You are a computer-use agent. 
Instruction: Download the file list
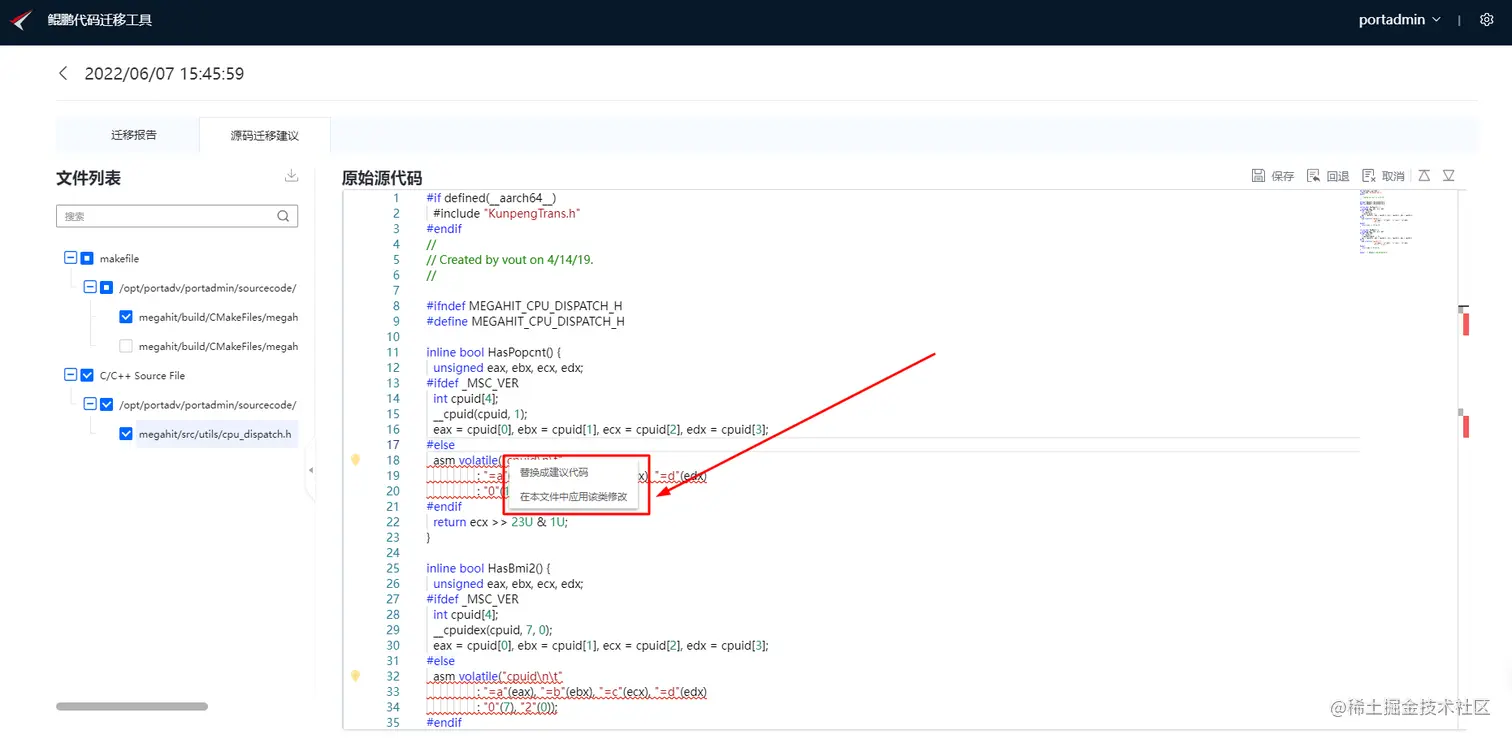pos(291,176)
